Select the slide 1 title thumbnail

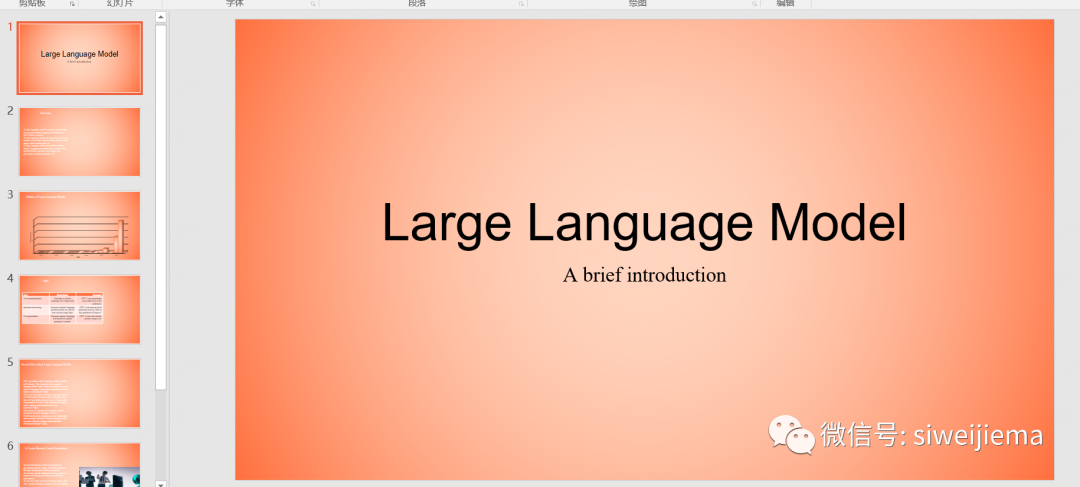click(79, 58)
